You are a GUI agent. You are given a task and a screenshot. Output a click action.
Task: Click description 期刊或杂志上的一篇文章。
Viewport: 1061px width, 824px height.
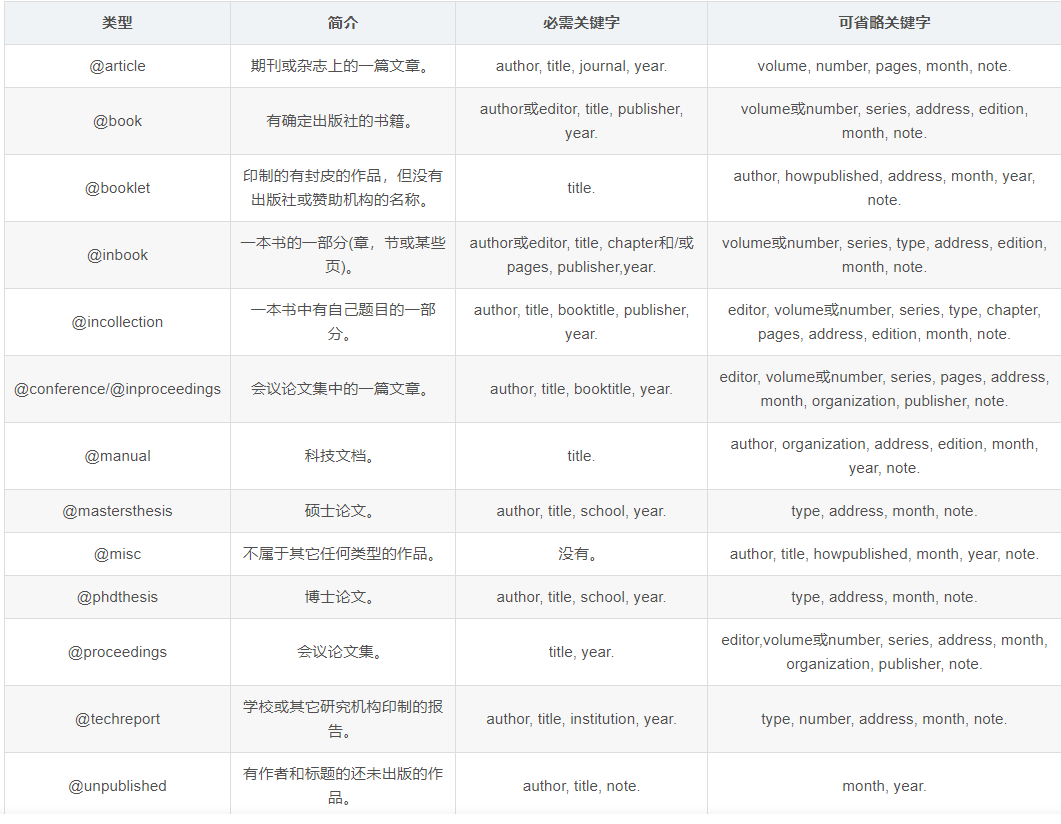pyautogui.click(x=342, y=66)
